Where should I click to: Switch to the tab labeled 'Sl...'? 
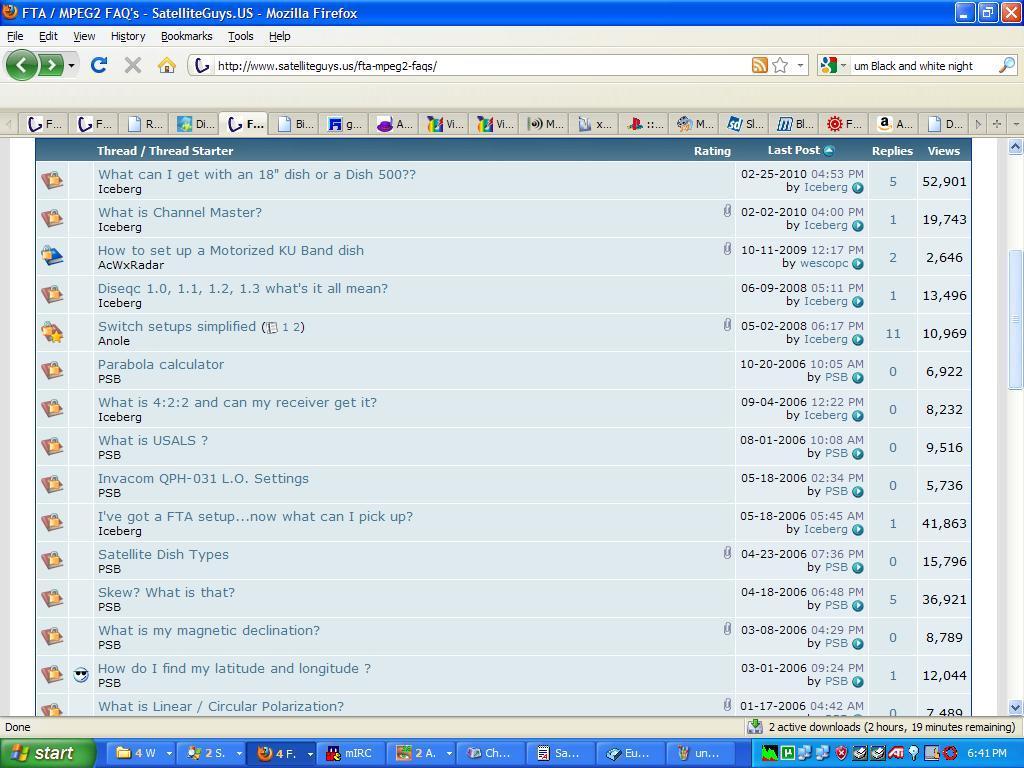tap(744, 123)
